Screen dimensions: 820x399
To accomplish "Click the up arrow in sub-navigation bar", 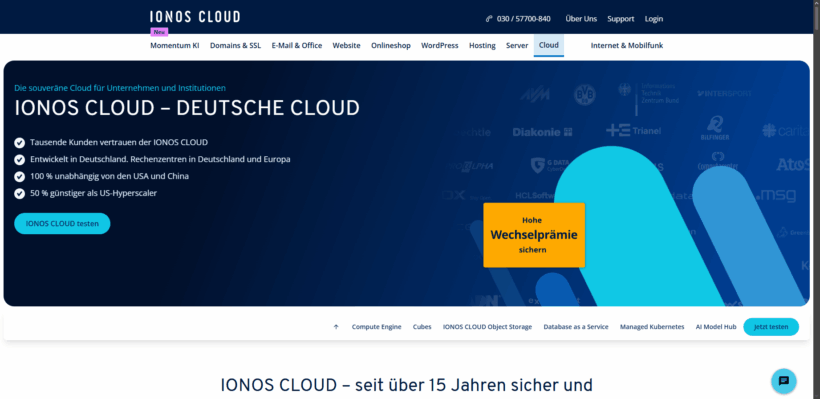I will click(336, 327).
